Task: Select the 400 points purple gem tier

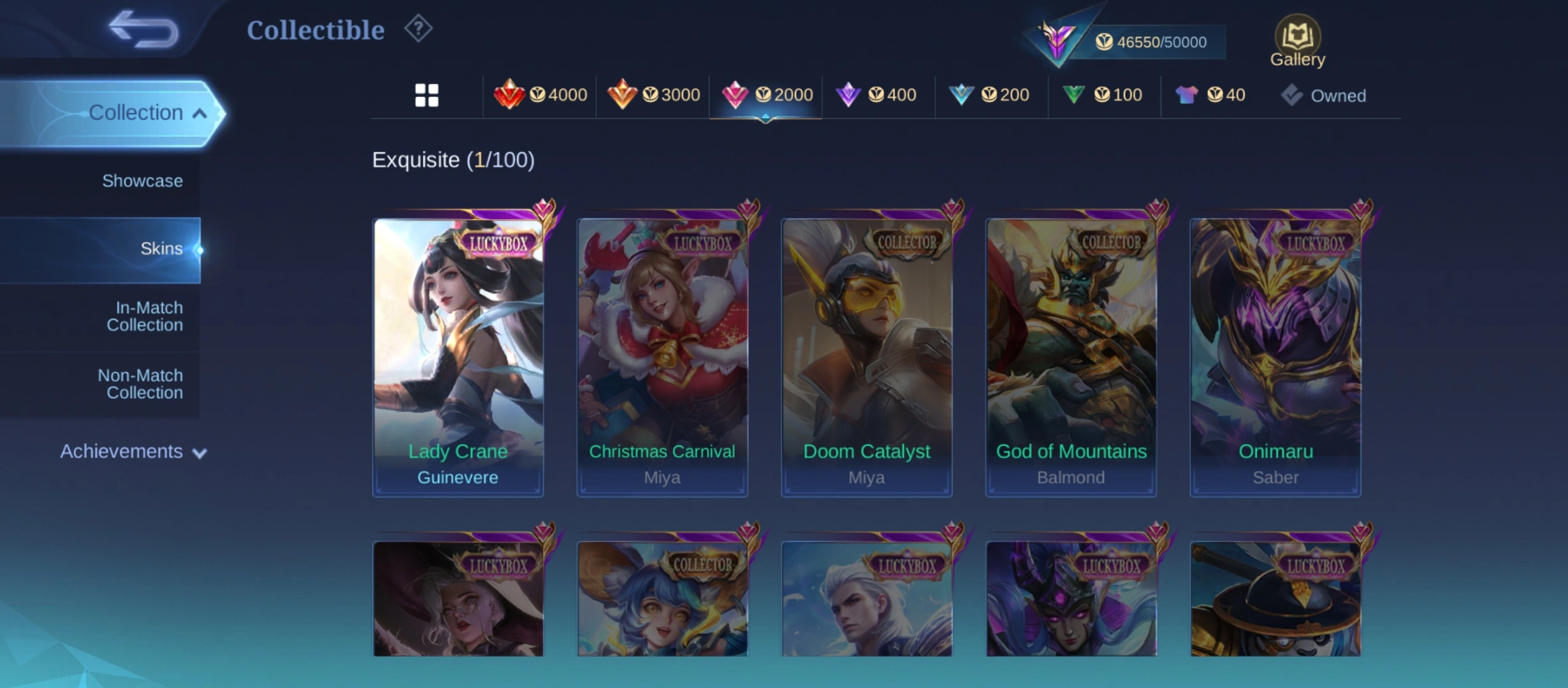Action: (x=876, y=95)
